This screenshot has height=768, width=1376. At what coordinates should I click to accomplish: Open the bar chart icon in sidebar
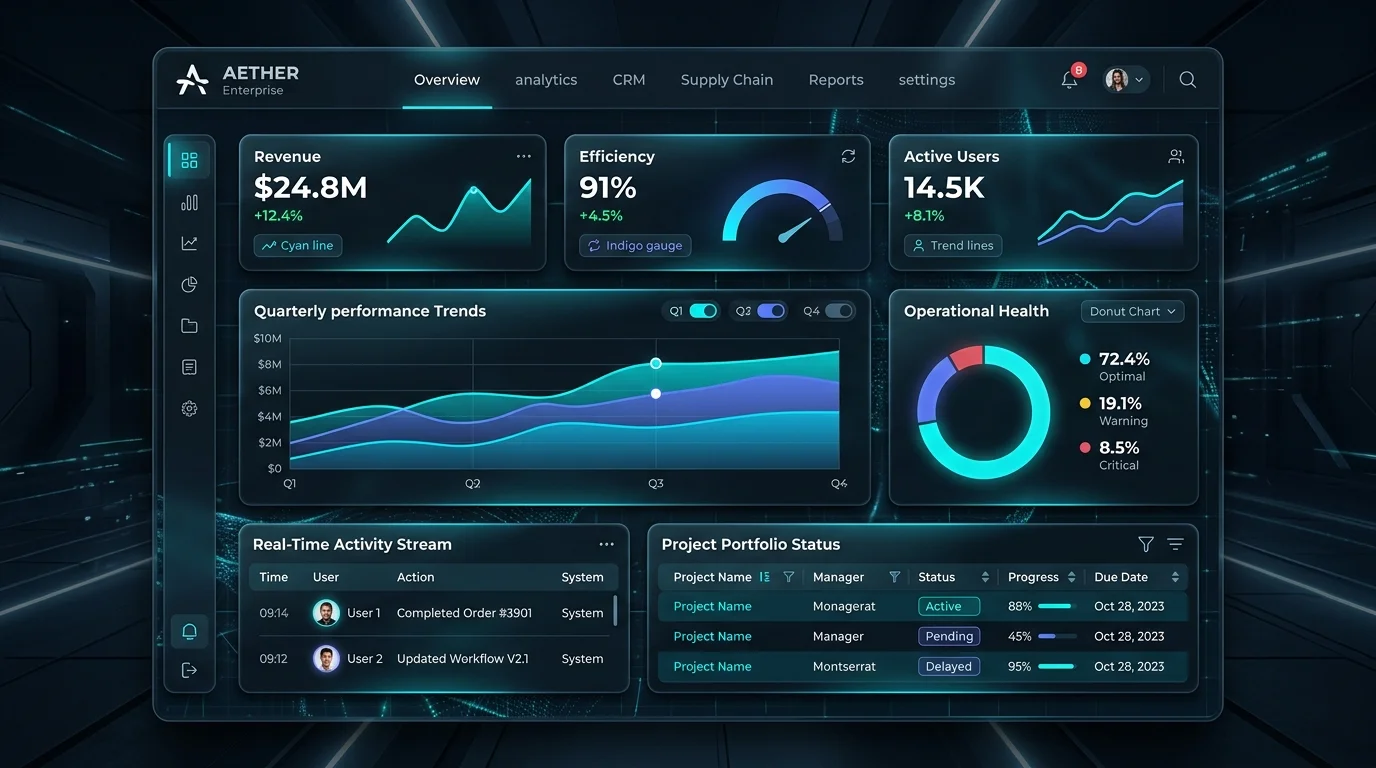pos(189,202)
